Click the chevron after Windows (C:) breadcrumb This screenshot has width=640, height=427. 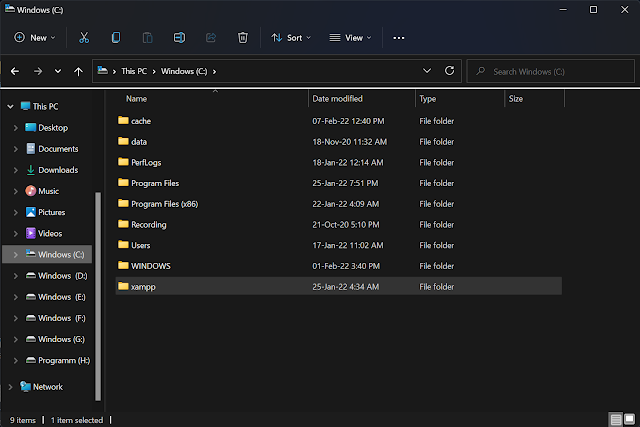214,71
